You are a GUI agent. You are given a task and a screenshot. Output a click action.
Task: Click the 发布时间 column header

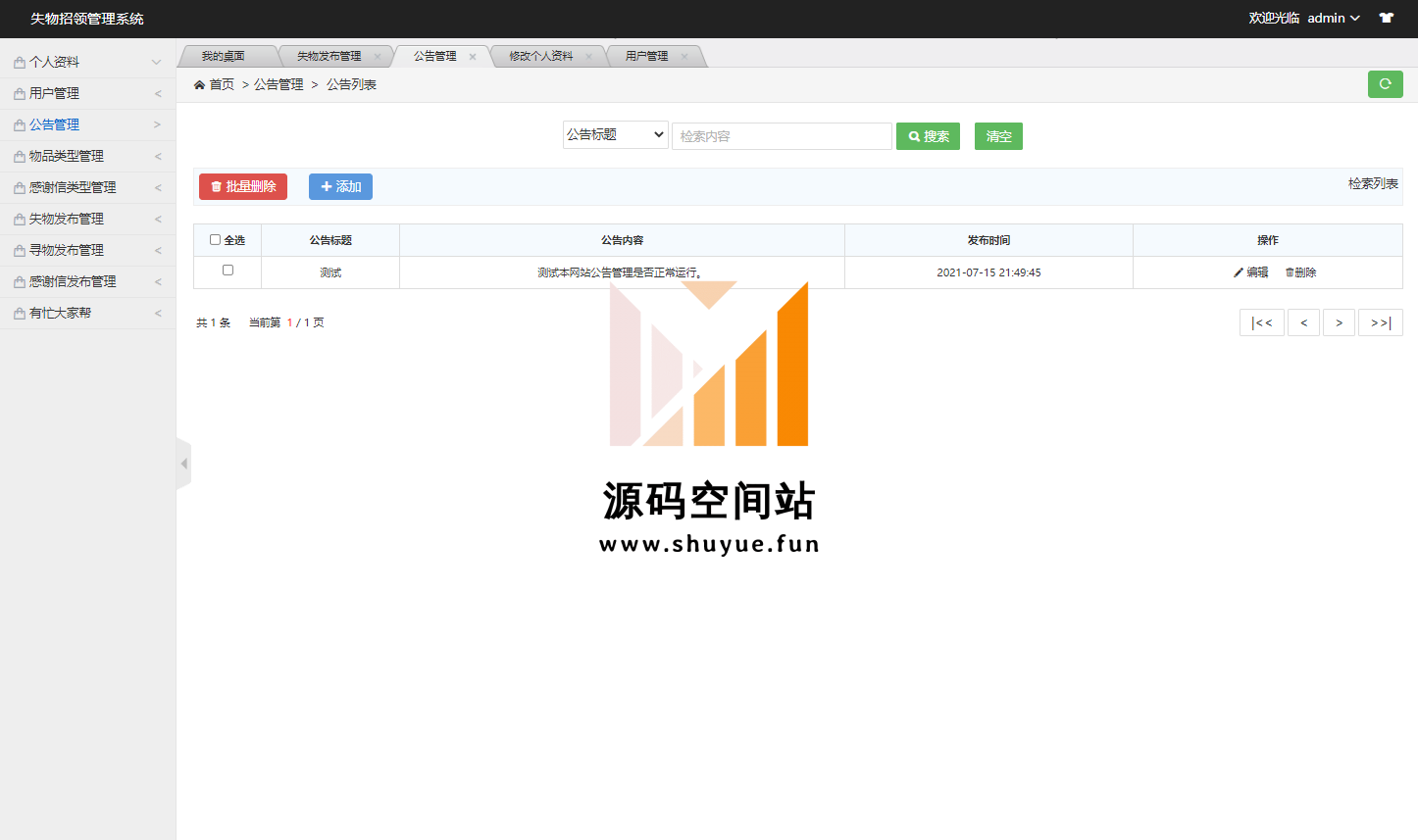tap(988, 240)
